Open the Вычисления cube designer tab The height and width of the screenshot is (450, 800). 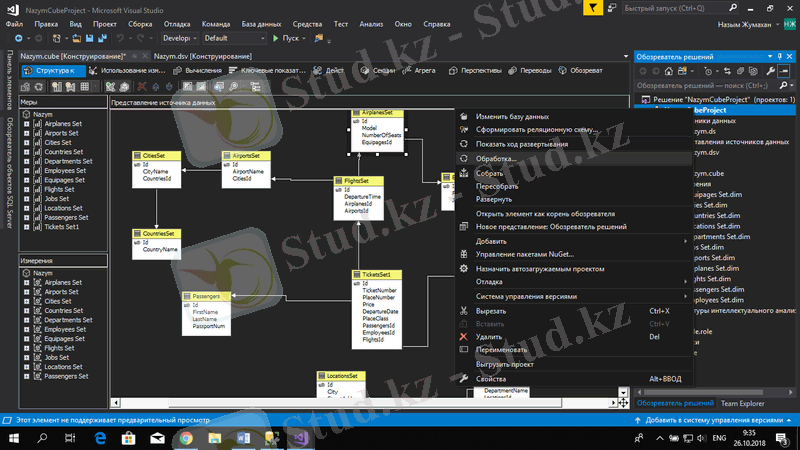(x=198, y=71)
